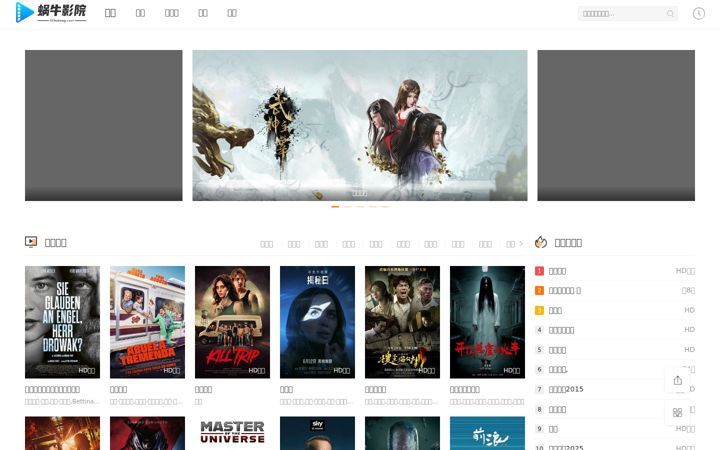Screen dimensions: 720x450
Task: Select the active orange carousel indicator dot
Action: coord(335,207)
